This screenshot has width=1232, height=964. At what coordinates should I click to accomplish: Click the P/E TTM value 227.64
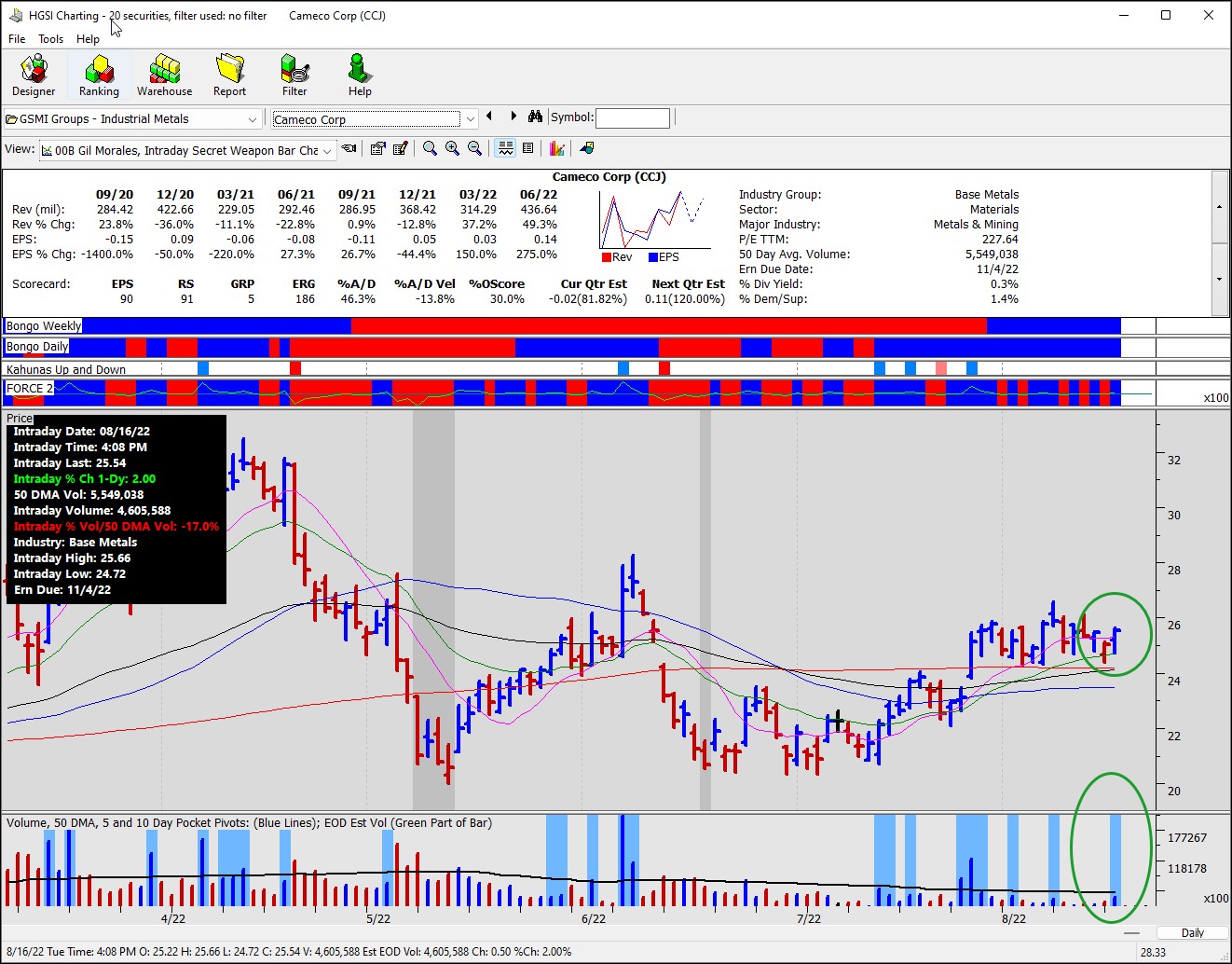(x=1000, y=240)
